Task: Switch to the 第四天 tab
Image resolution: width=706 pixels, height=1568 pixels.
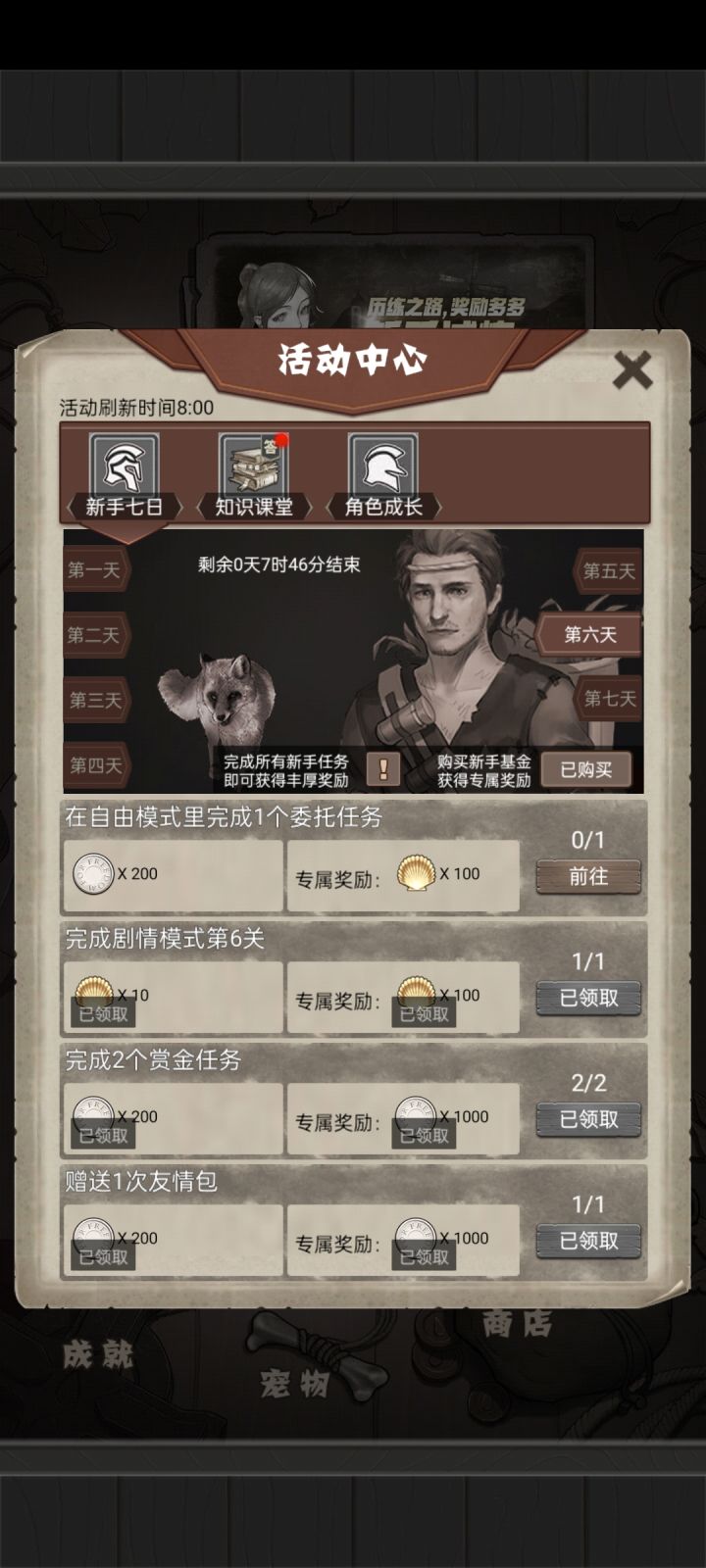Action: (x=95, y=764)
